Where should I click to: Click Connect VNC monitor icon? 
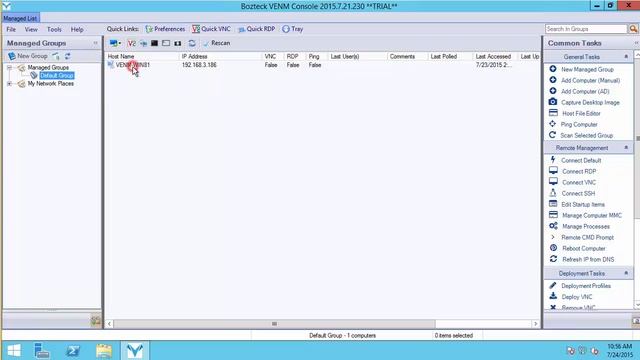[x=553, y=182]
